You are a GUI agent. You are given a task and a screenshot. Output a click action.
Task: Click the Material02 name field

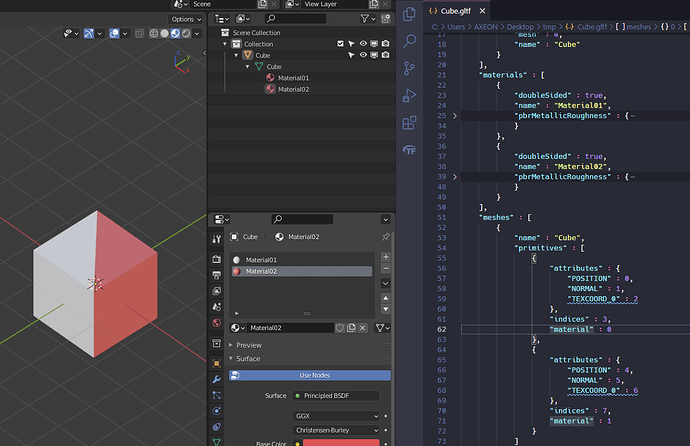click(x=288, y=327)
